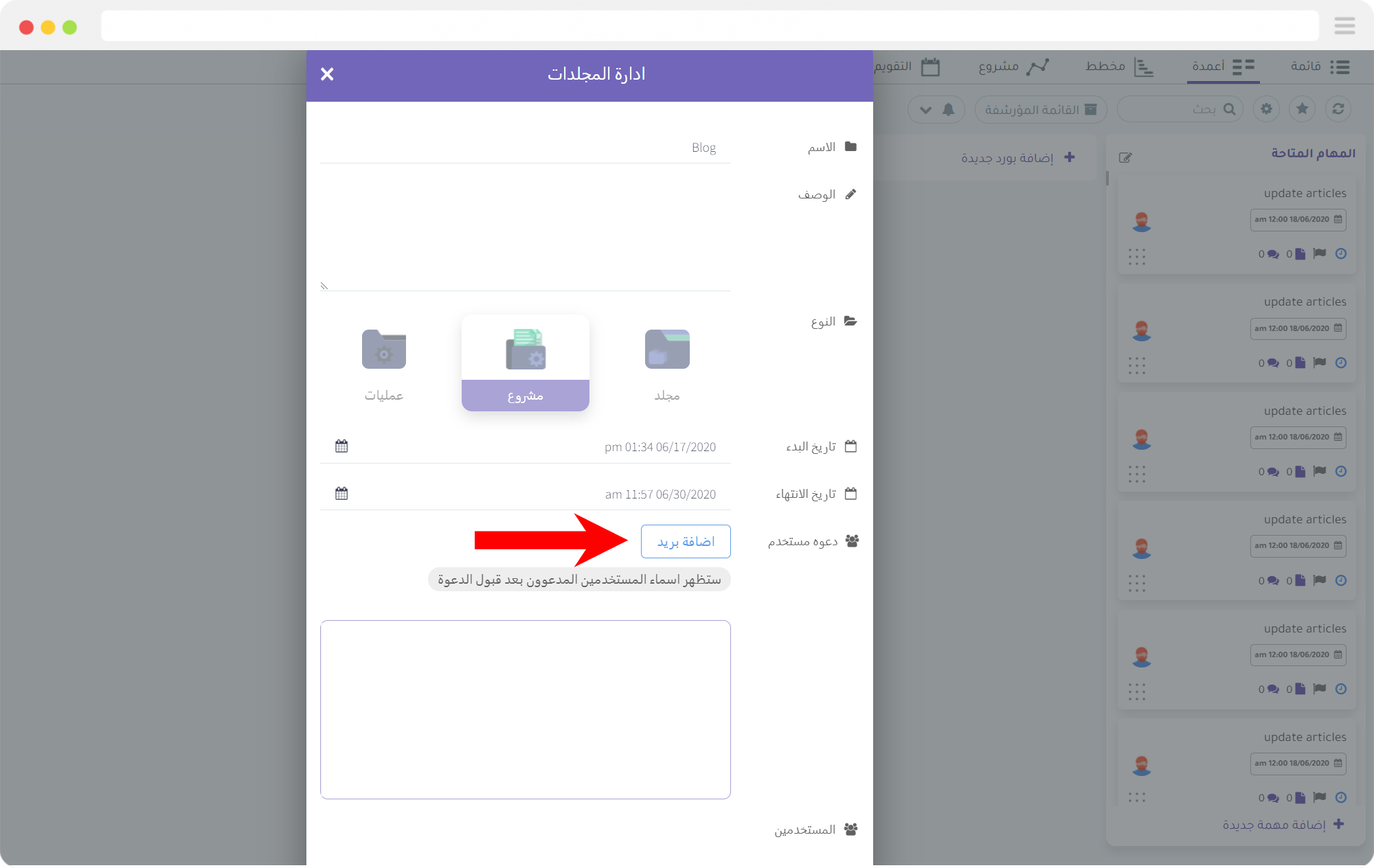Switch to the قائمة list view tab
Image resolution: width=1374 pixels, height=868 pixels.
(1320, 67)
